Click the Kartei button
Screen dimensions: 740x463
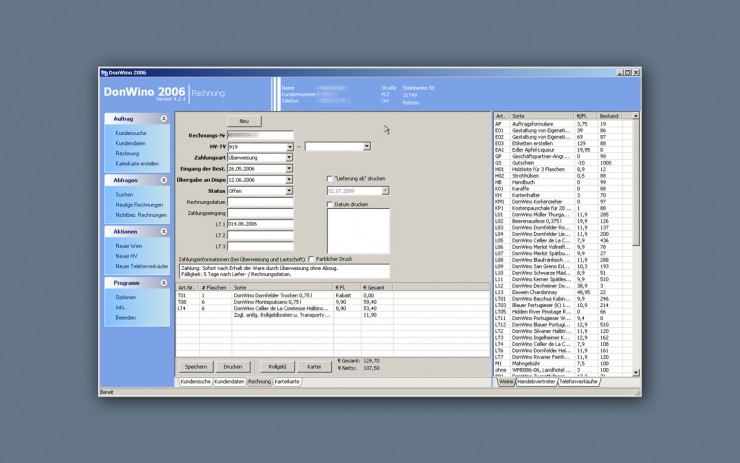pos(314,367)
